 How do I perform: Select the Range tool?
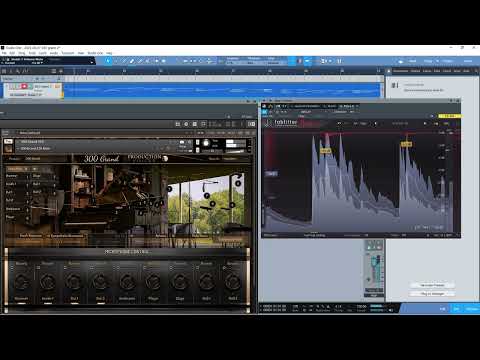click(x=116, y=61)
